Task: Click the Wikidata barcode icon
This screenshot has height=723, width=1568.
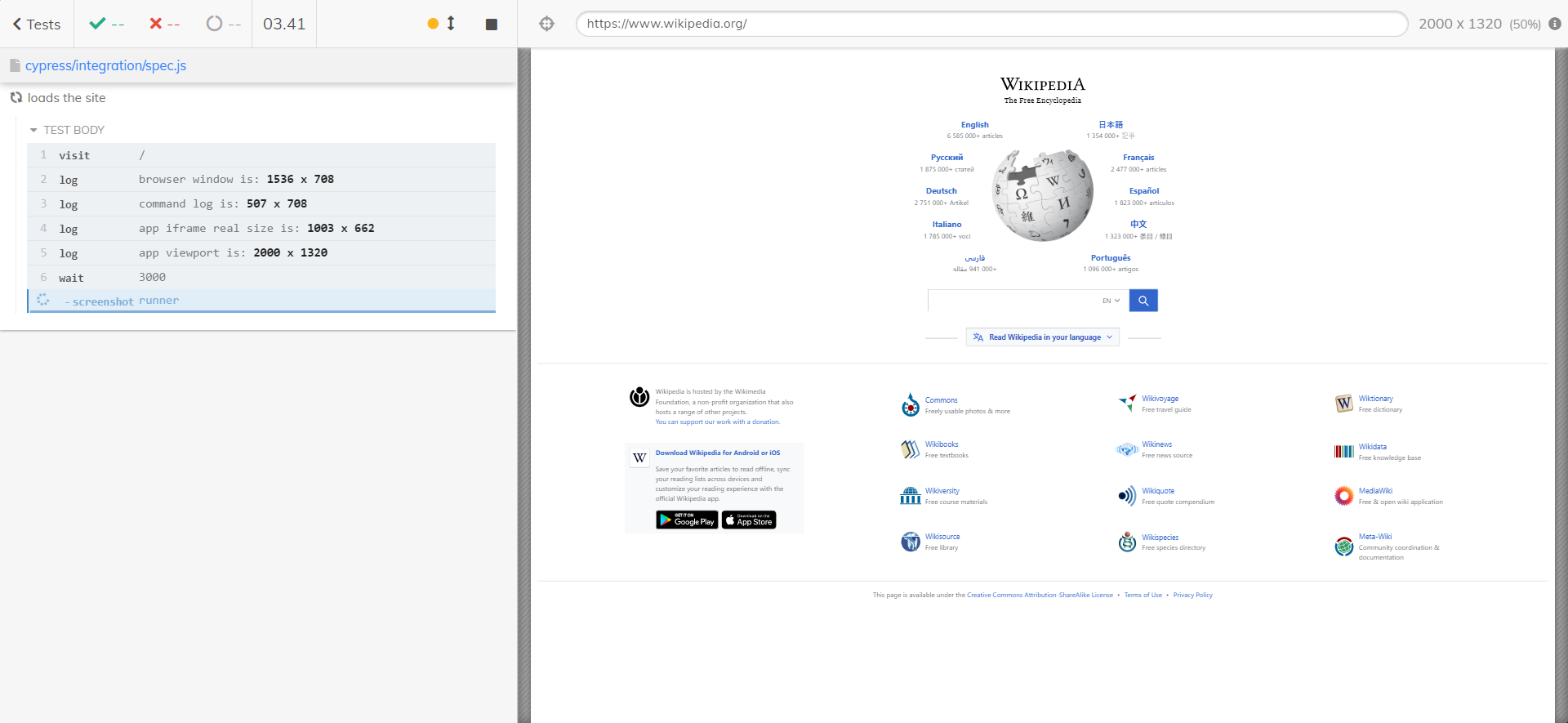Action: click(x=1344, y=452)
